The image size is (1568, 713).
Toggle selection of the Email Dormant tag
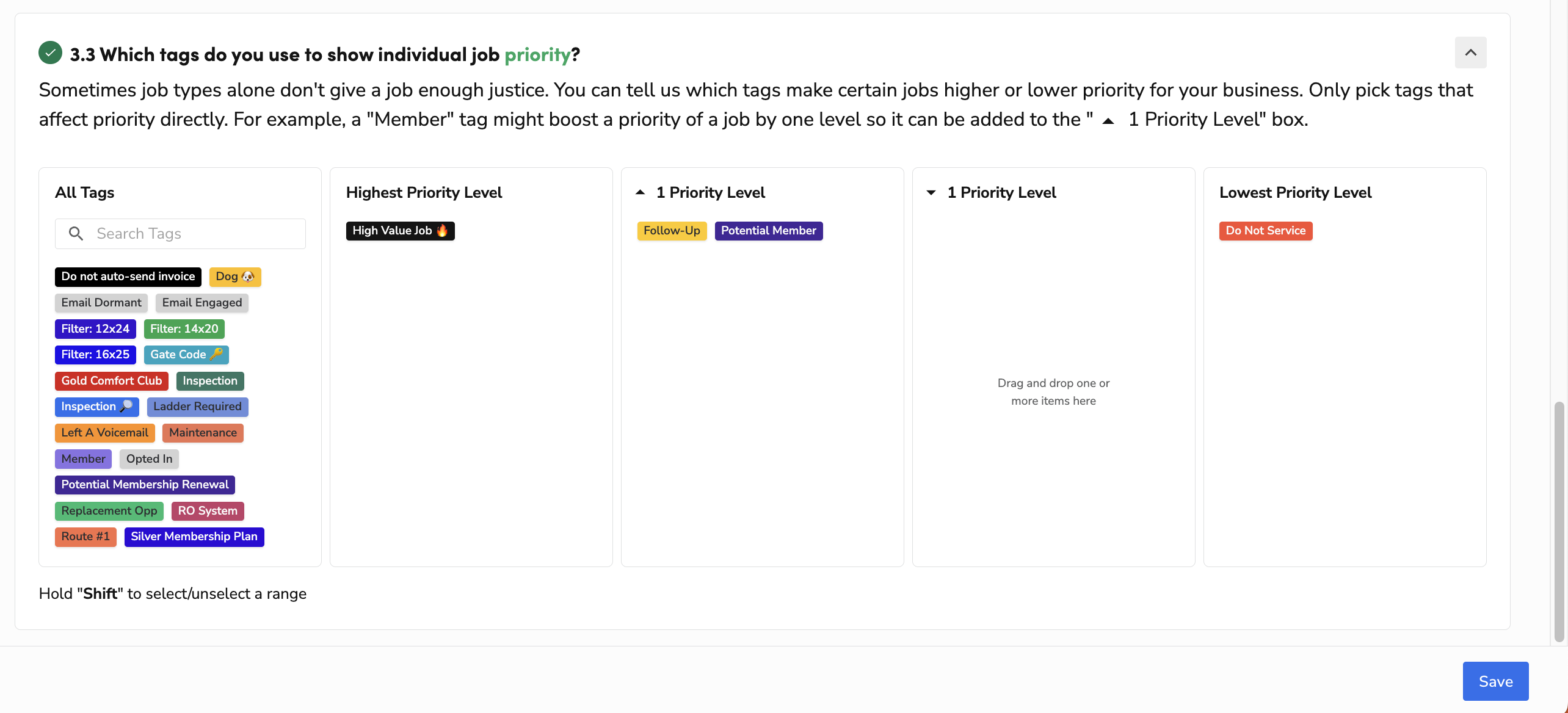[x=101, y=302]
